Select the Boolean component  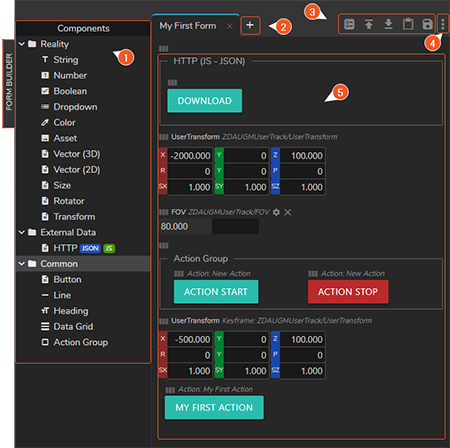[70, 91]
